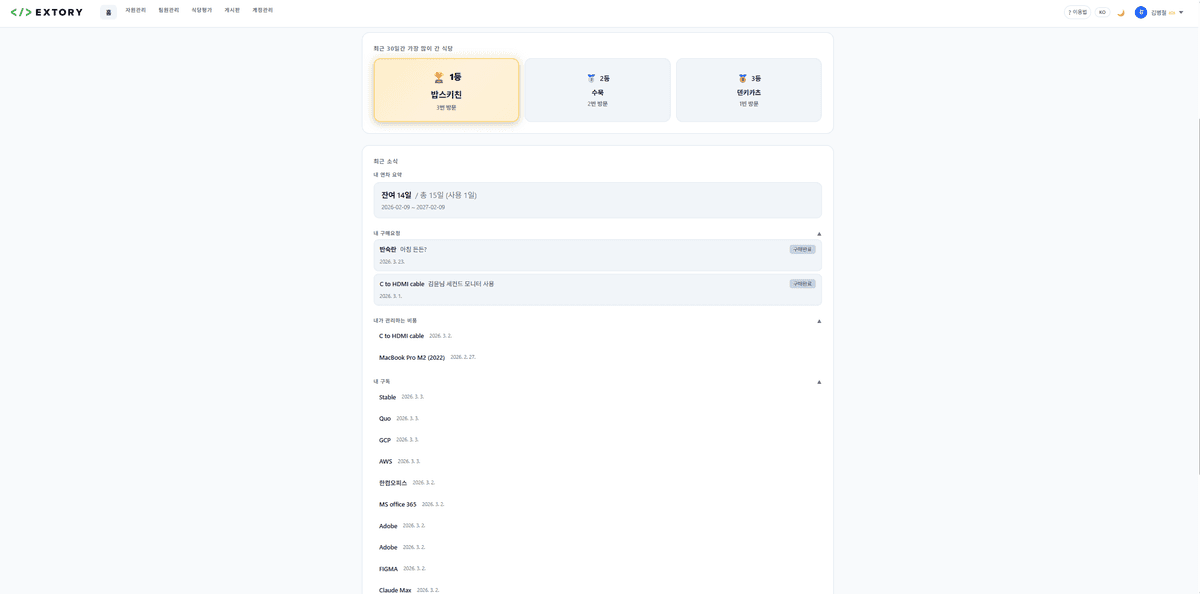
Task: Collapse the 내 구독 section
Action: pyautogui.click(x=819, y=382)
